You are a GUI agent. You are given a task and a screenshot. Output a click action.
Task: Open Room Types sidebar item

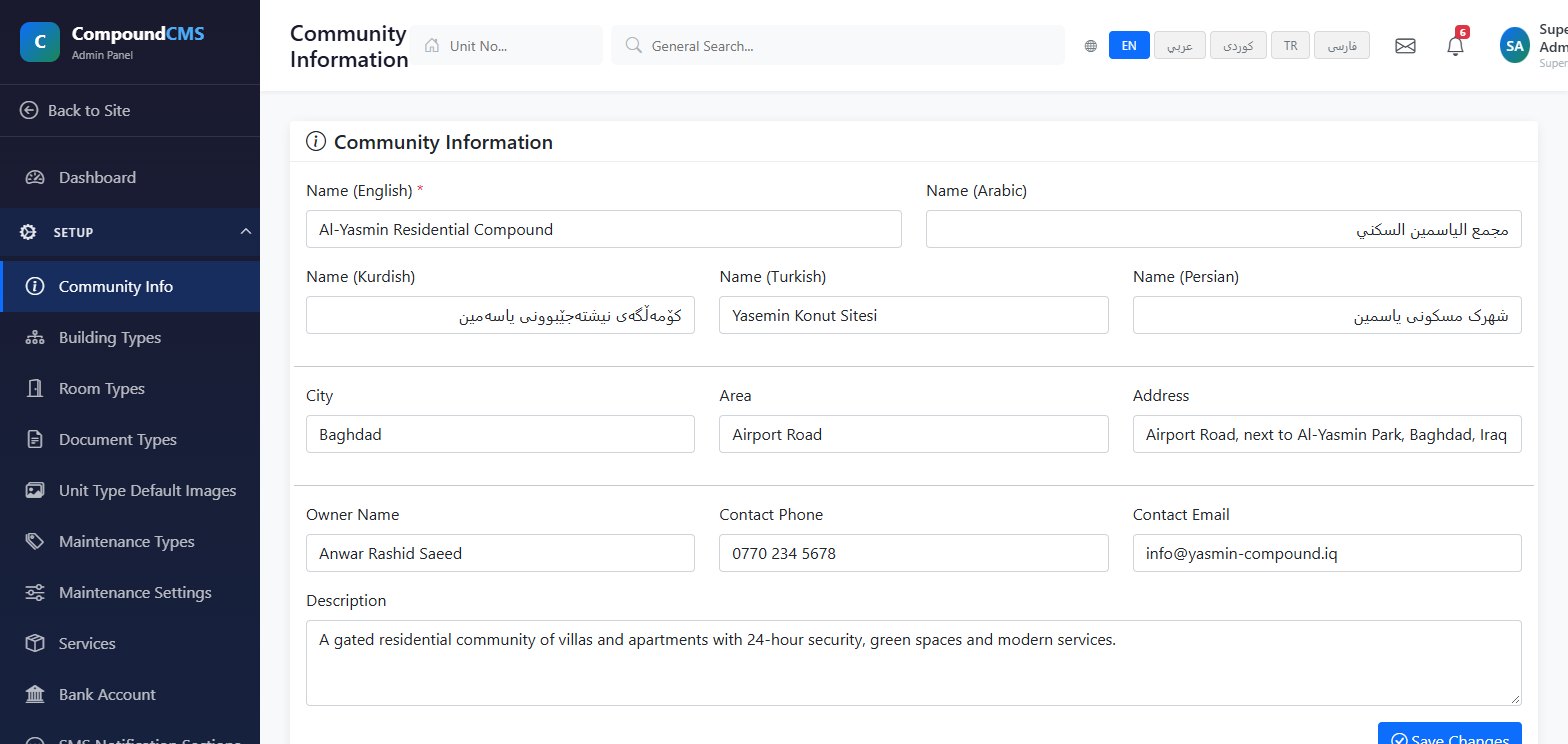(x=130, y=389)
